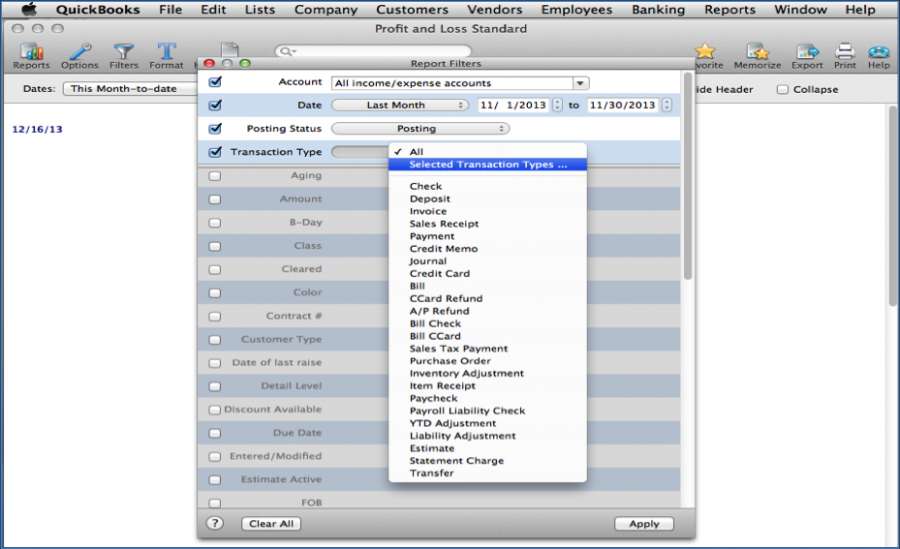
Task: Open report Options wrench icon
Action: click(x=80, y=56)
